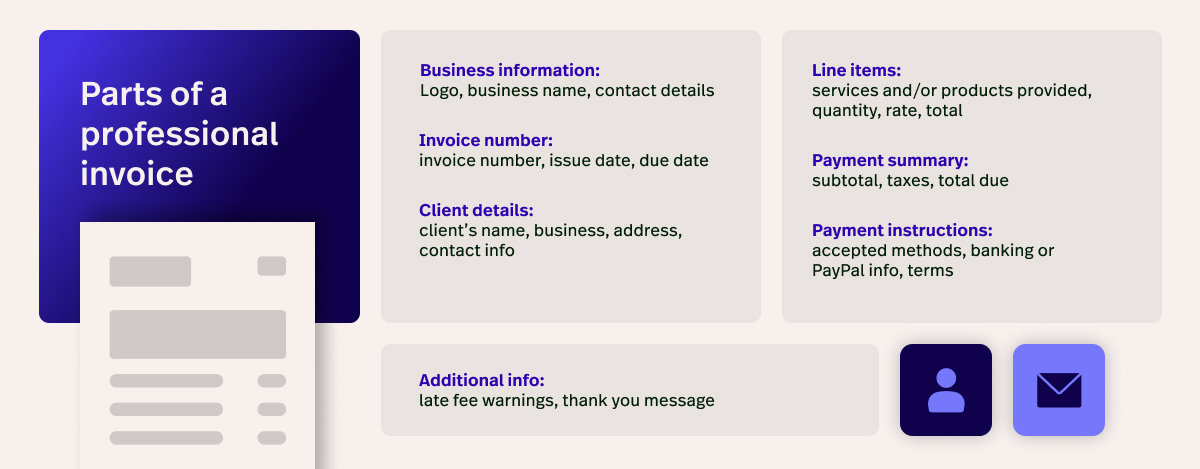Click the "Line items:" heading
This screenshot has height=469, width=1200.
pyautogui.click(x=856, y=71)
